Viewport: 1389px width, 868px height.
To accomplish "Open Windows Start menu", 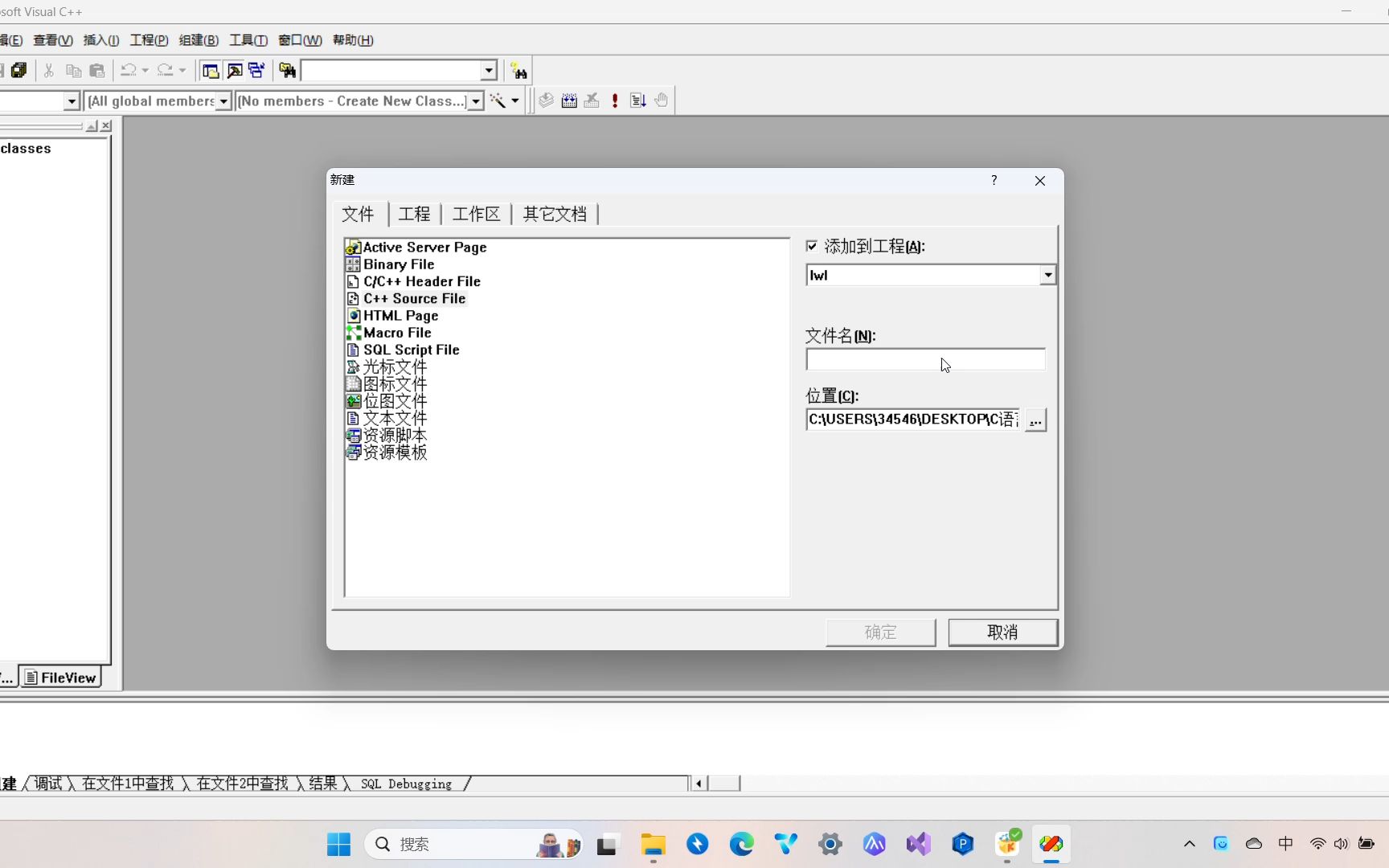I will coord(339,844).
